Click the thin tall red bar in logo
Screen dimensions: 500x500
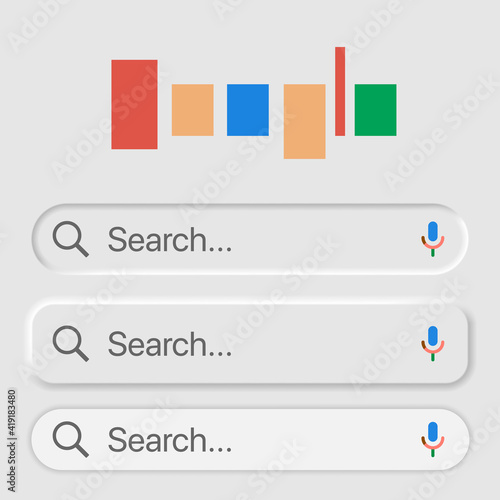pyautogui.click(x=340, y=91)
